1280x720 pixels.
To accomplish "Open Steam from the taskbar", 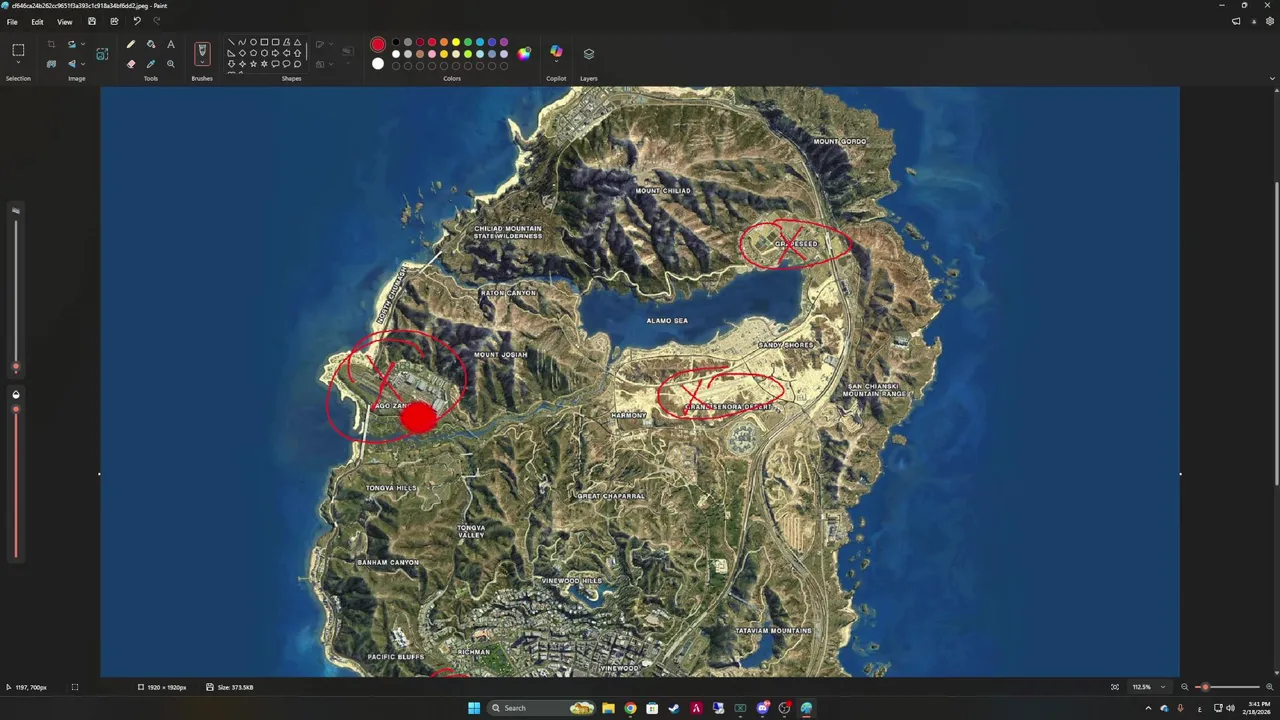I will point(674,708).
